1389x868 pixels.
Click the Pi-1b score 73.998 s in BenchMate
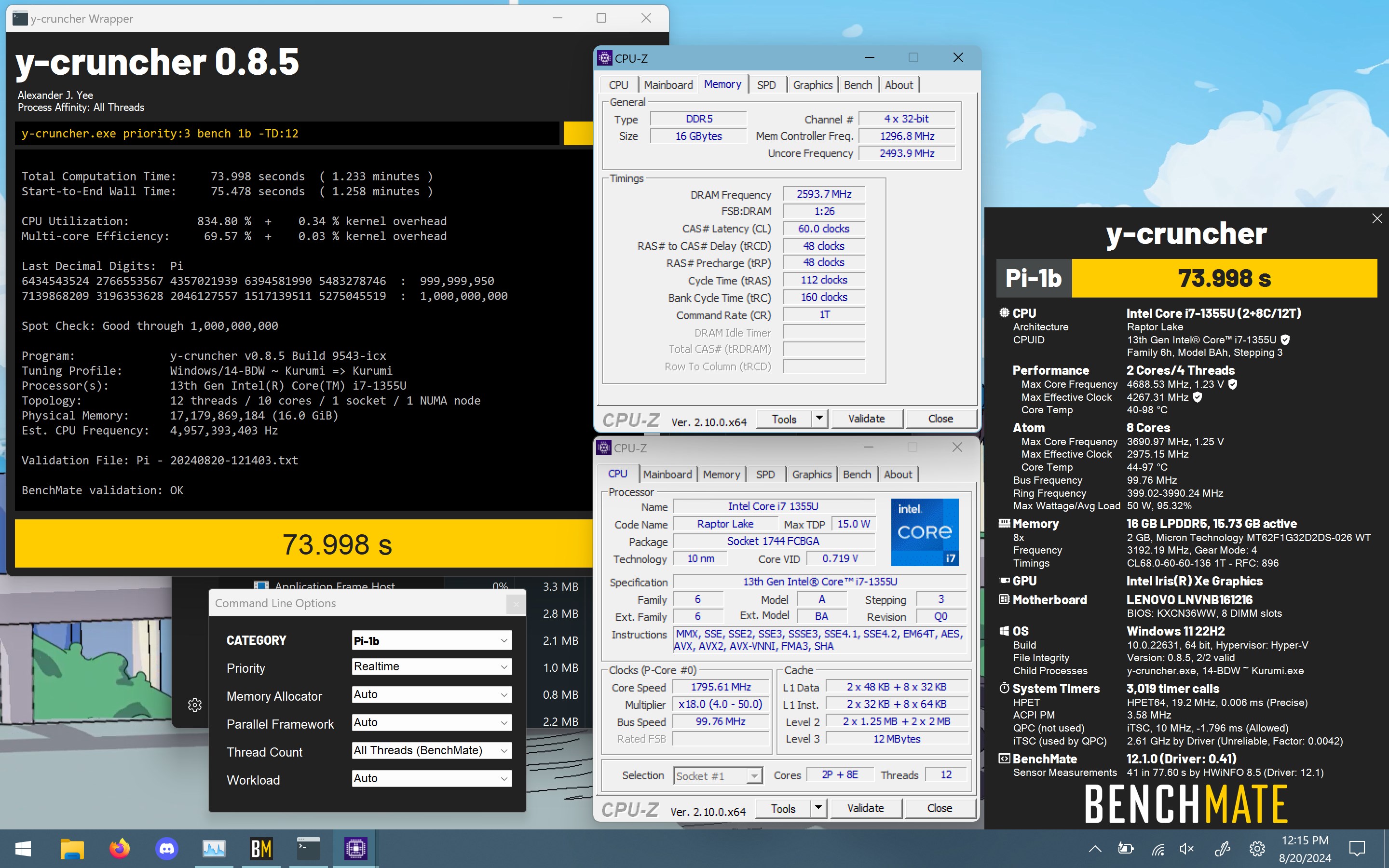tap(1224, 278)
